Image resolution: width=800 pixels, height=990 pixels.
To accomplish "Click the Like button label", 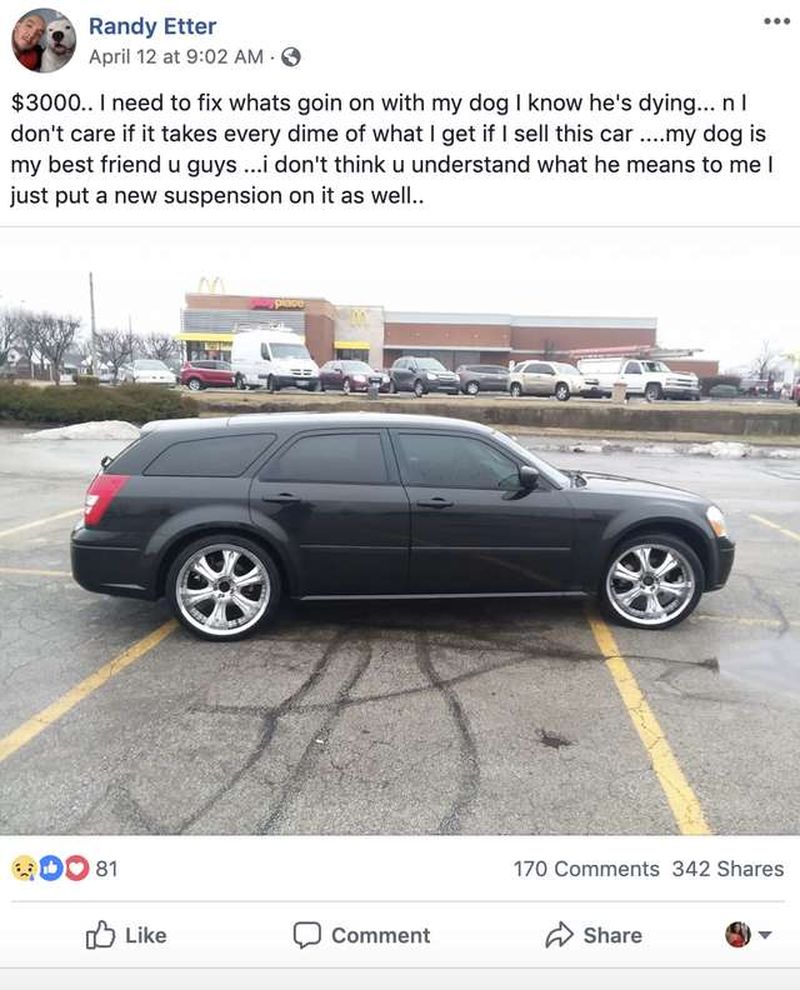I will coord(146,935).
